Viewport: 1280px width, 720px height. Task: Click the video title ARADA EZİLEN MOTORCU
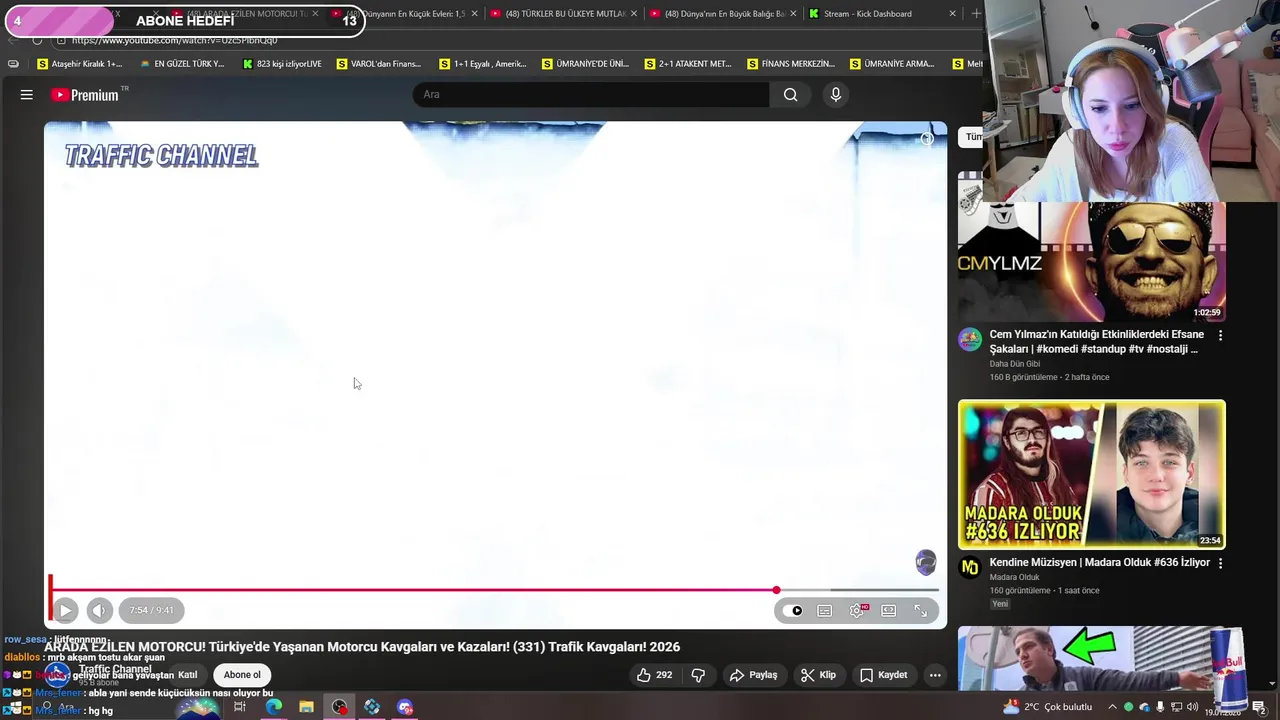[362, 647]
